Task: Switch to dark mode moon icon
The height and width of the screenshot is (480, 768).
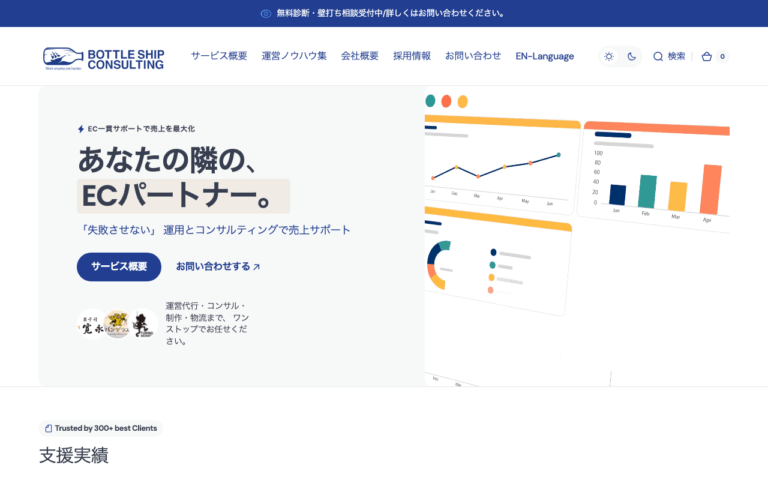Action: (632, 56)
